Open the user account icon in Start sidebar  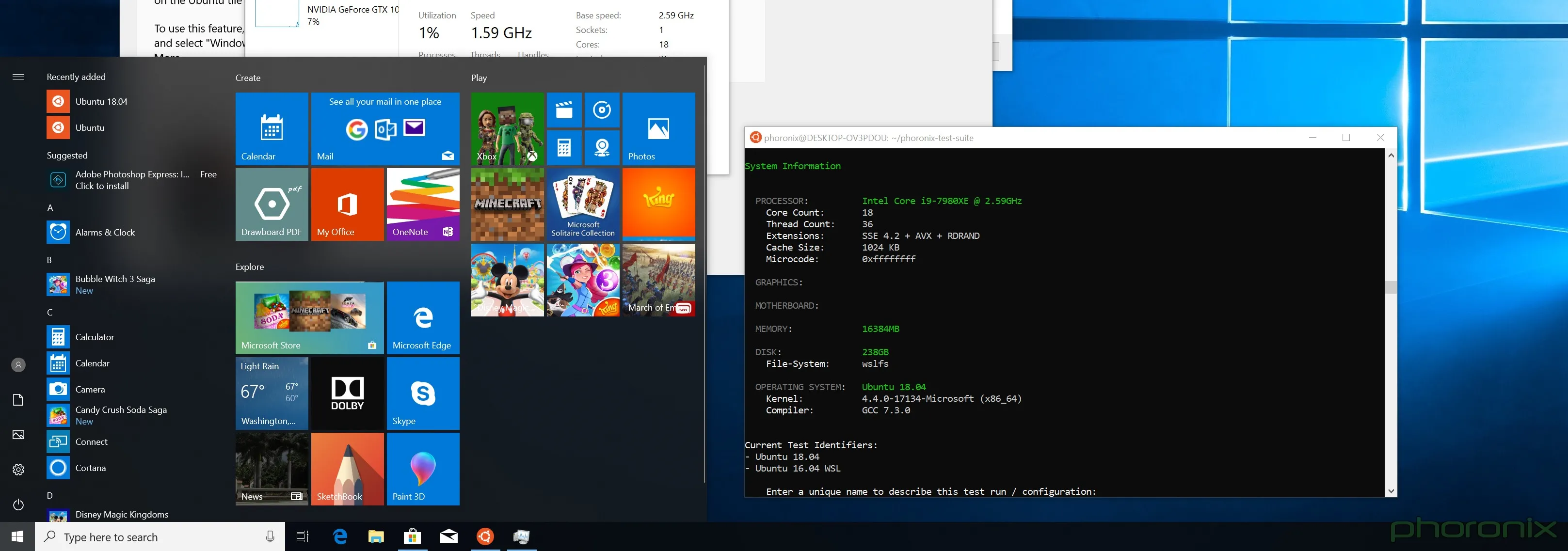pos(18,365)
